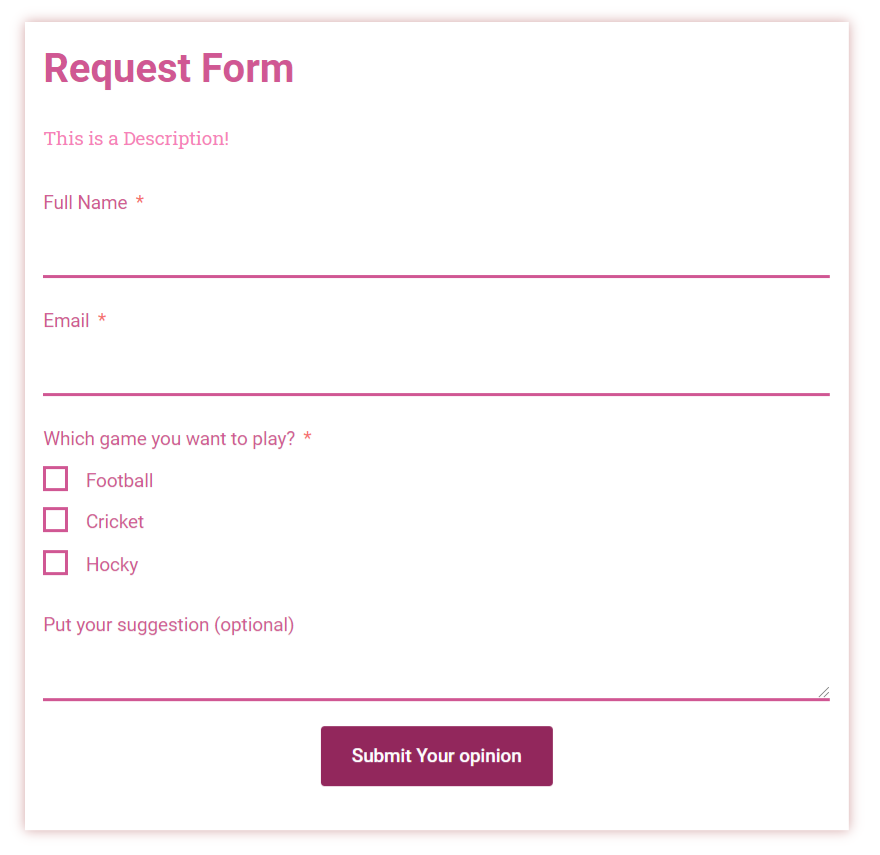Click the Put your suggestion label
880x855 pixels.
[x=169, y=625]
